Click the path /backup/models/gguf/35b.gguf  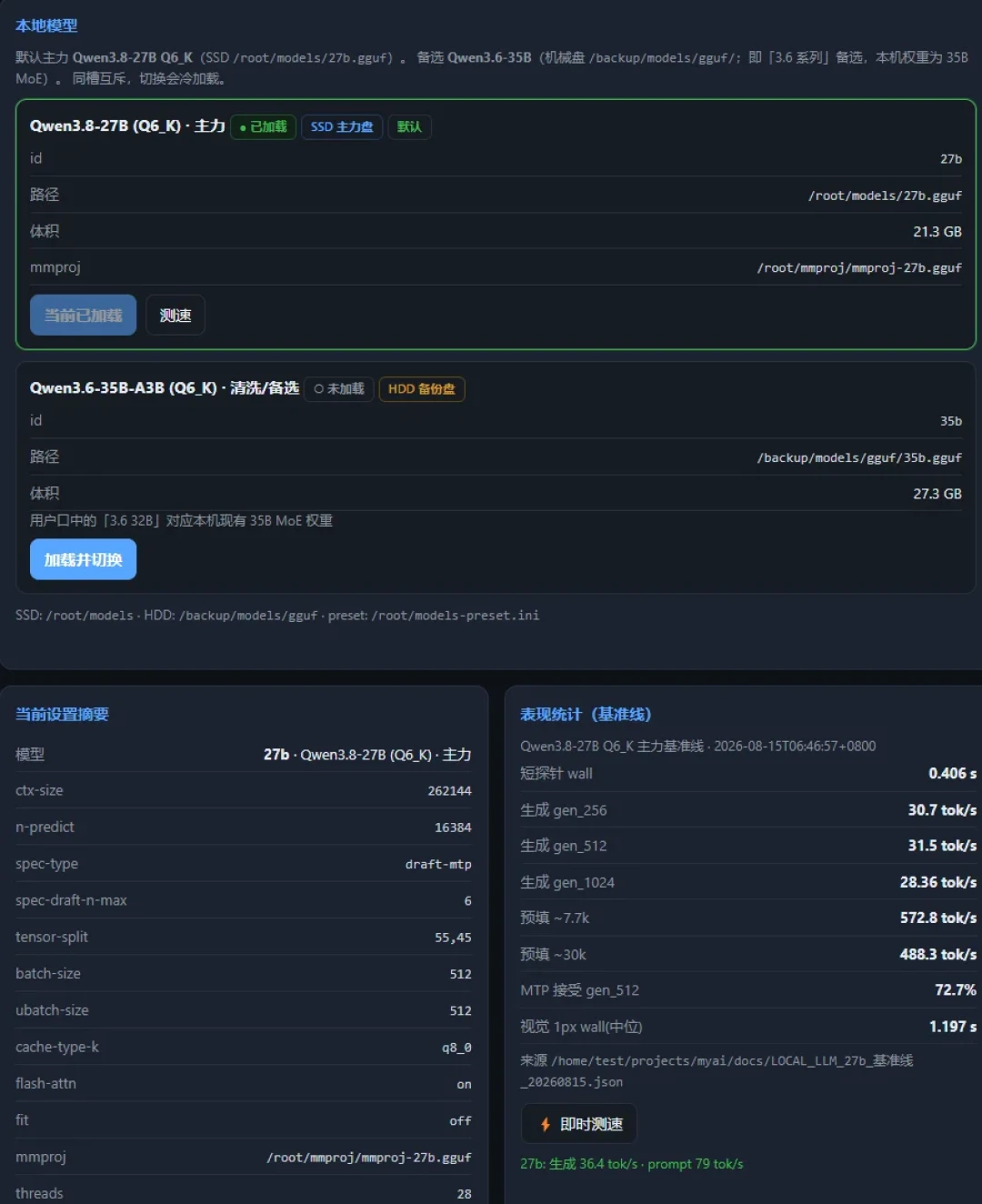pos(859,457)
